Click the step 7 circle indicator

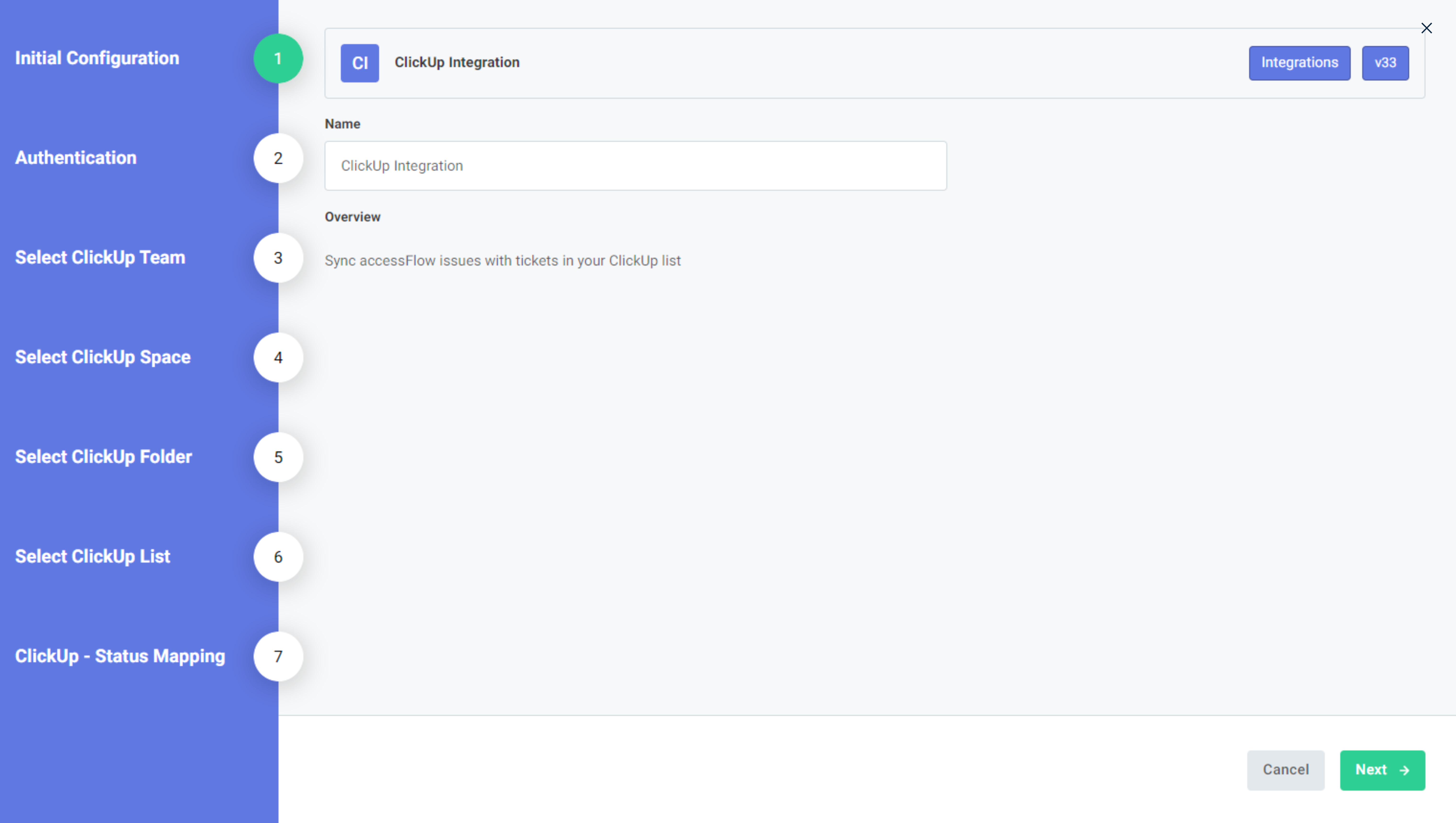pyautogui.click(x=278, y=656)
